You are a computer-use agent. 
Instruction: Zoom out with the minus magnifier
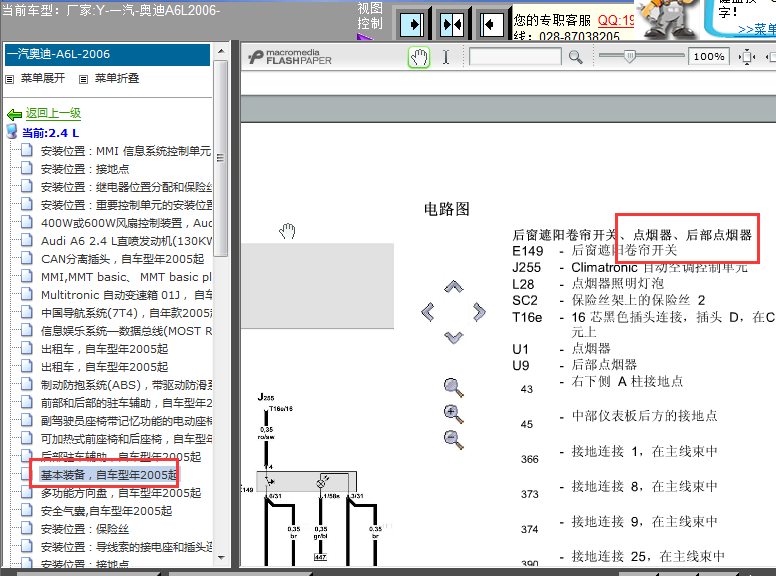coord(453,439)
